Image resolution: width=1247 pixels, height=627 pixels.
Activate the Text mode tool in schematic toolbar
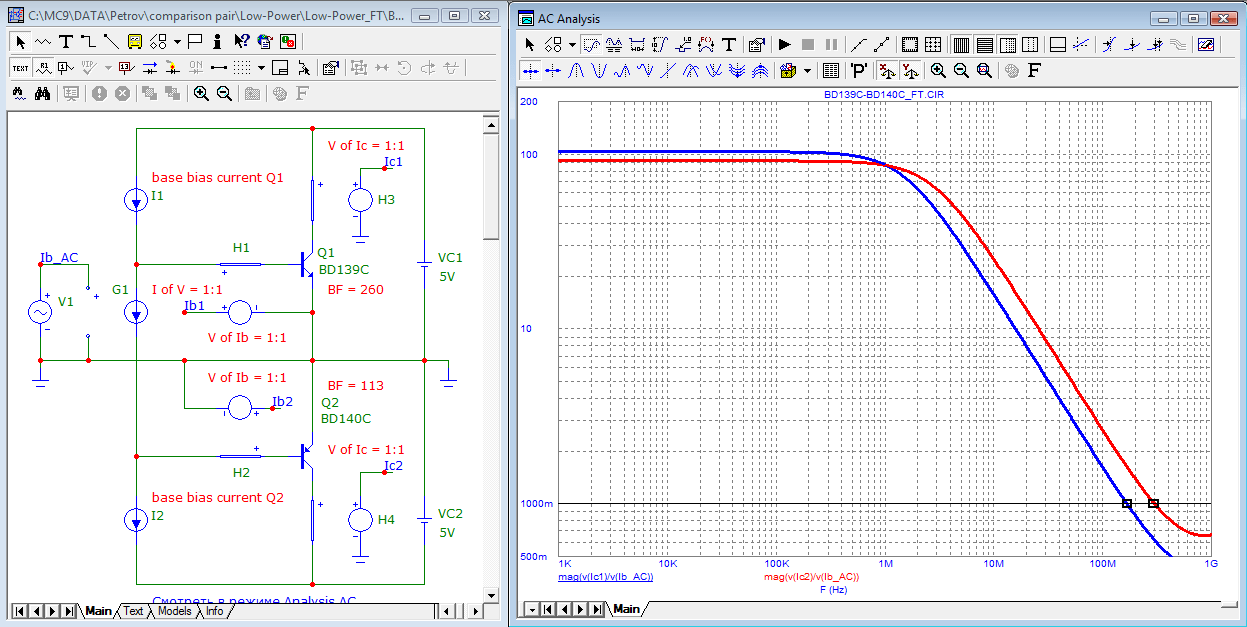65,41
